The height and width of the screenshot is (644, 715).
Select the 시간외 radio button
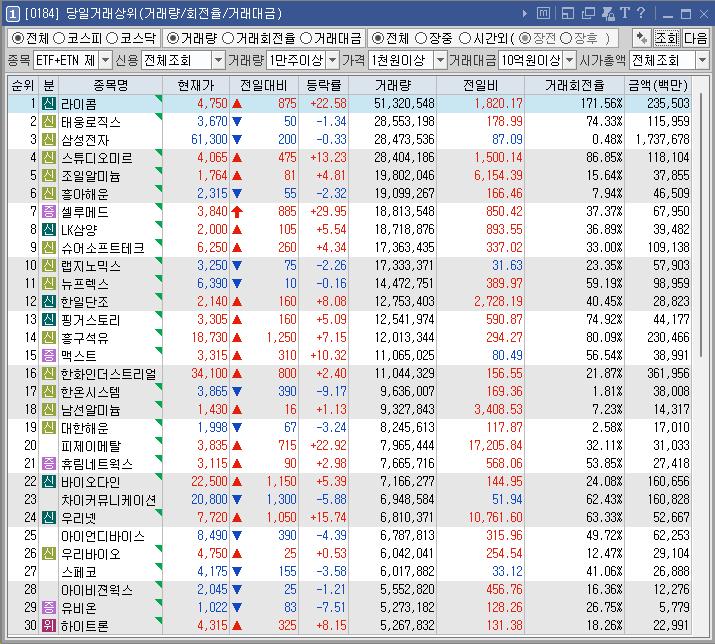point(465,38)
